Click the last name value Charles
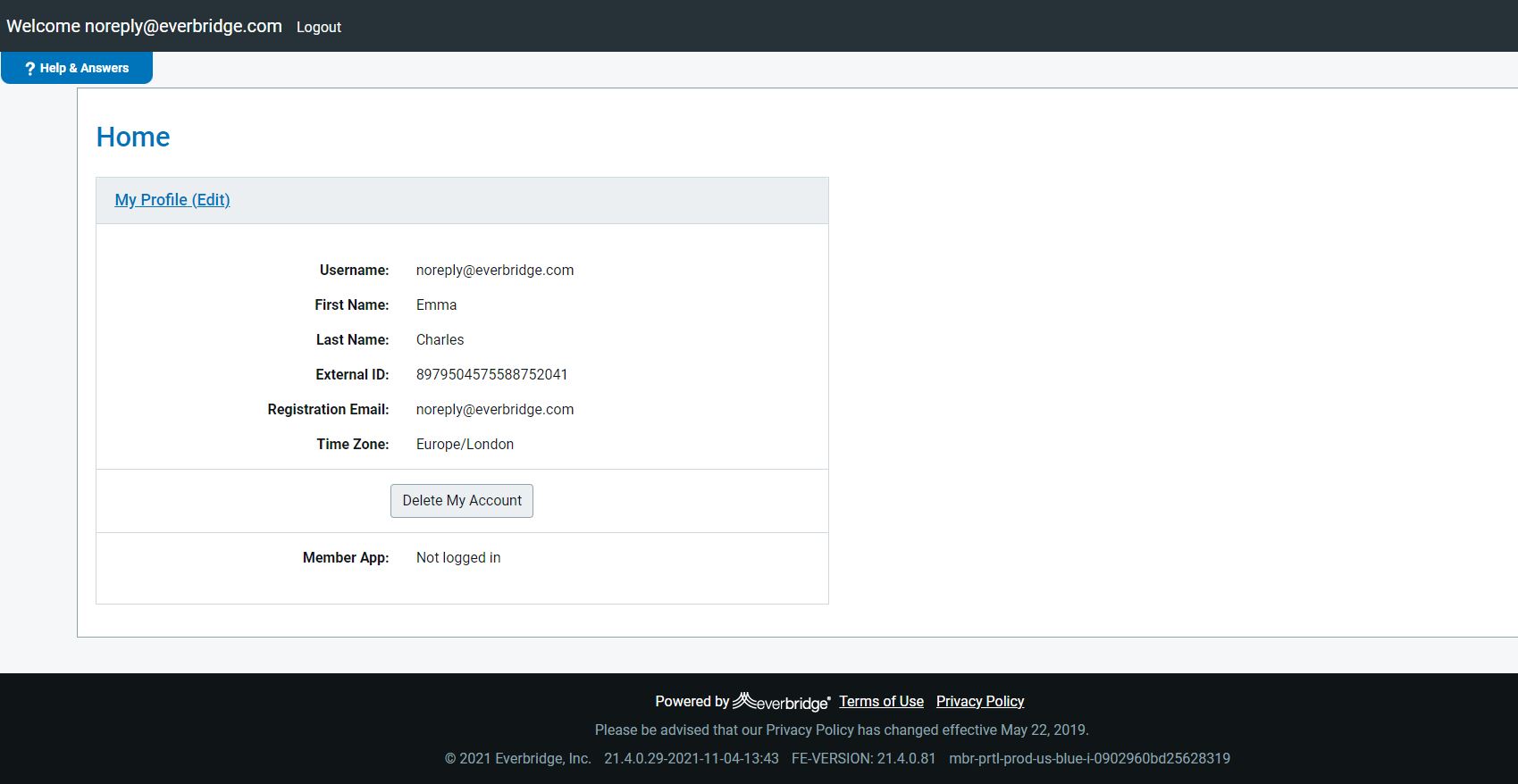 click(440, 340)
